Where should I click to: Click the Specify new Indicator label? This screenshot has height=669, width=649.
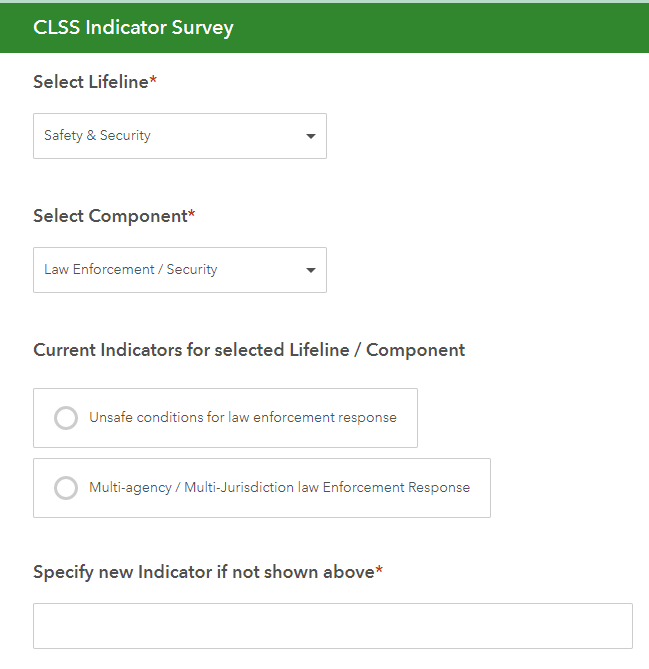[204, 572]
